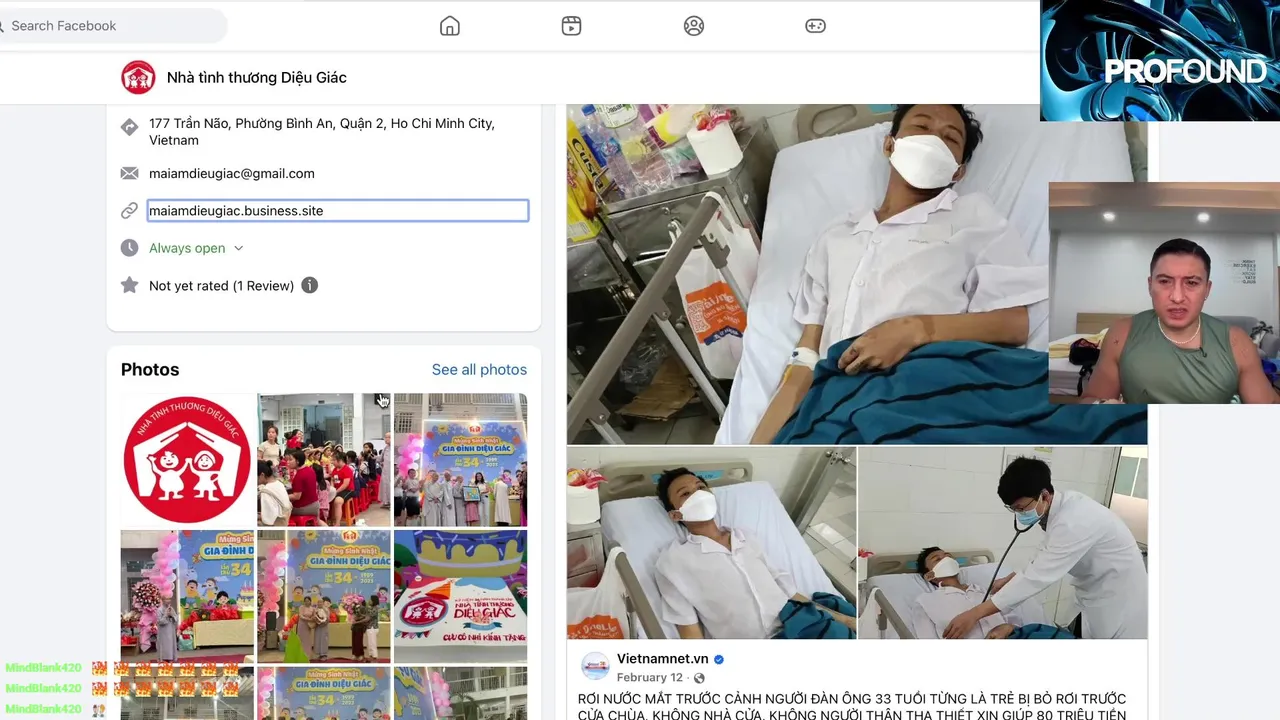Open the middle-row Gia đình Diệu Giác 34 photo
This screenshot has height=720, width=1280.
coord(324,596)
